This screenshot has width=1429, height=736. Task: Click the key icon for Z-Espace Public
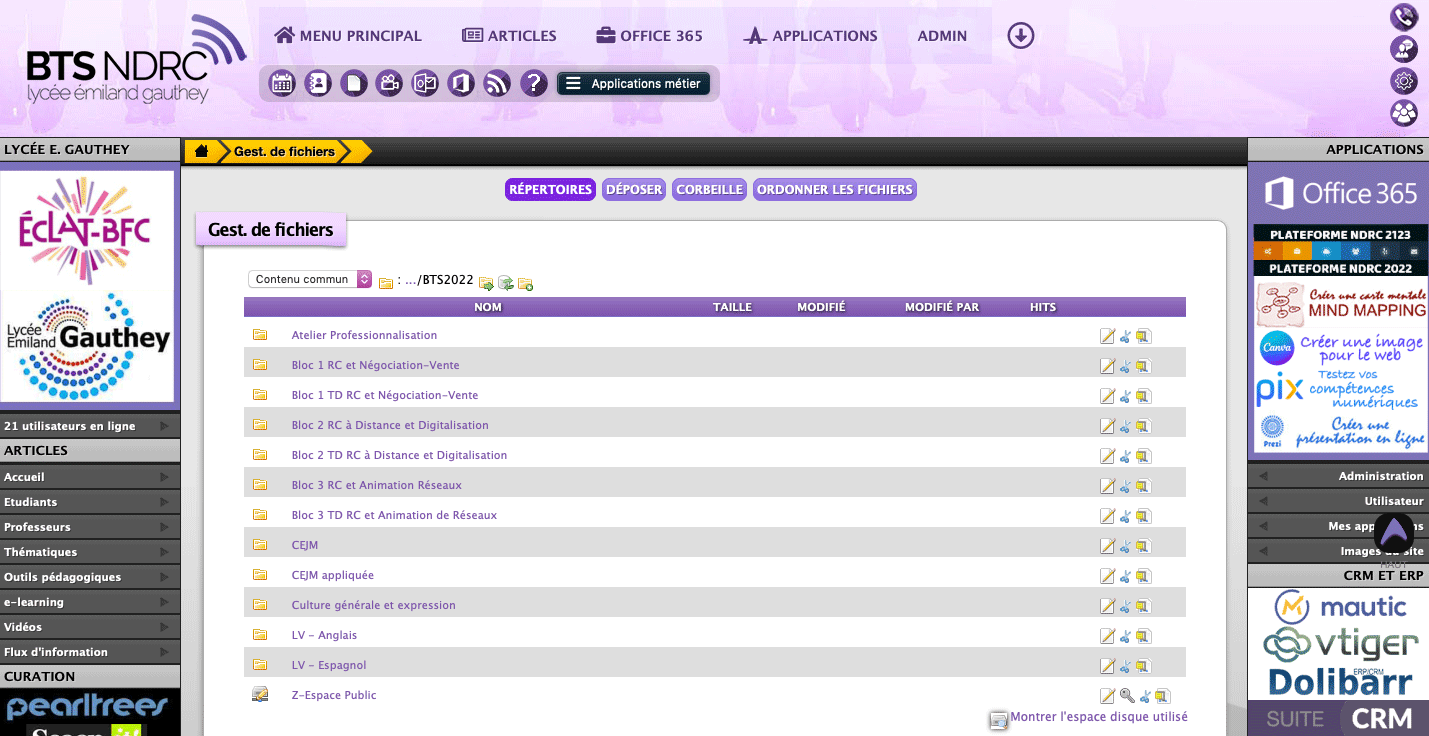pyautogui.click(x=1126, y=696)
